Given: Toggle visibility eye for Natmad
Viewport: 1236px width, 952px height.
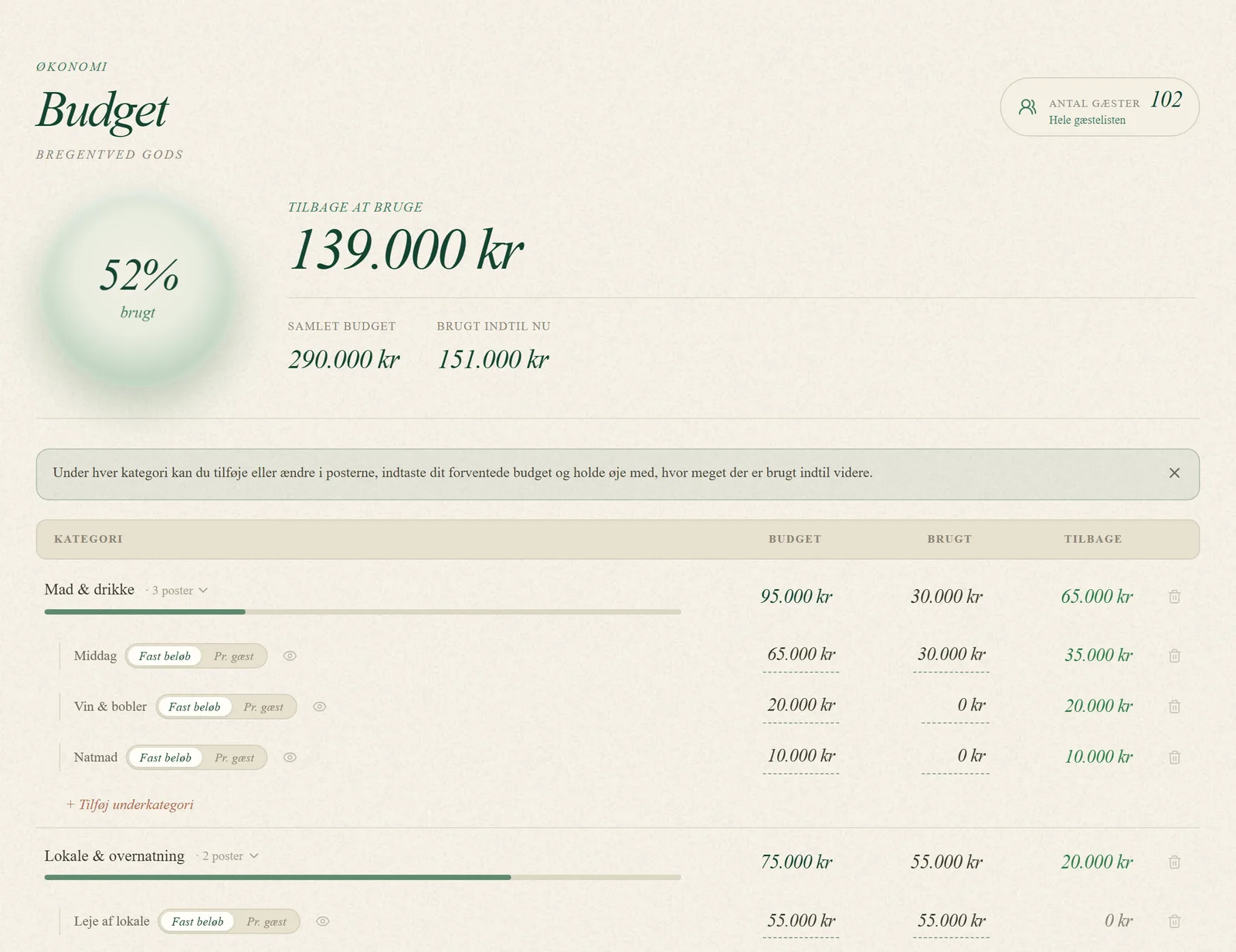Looking at the screenshot, I should [290, 757].
